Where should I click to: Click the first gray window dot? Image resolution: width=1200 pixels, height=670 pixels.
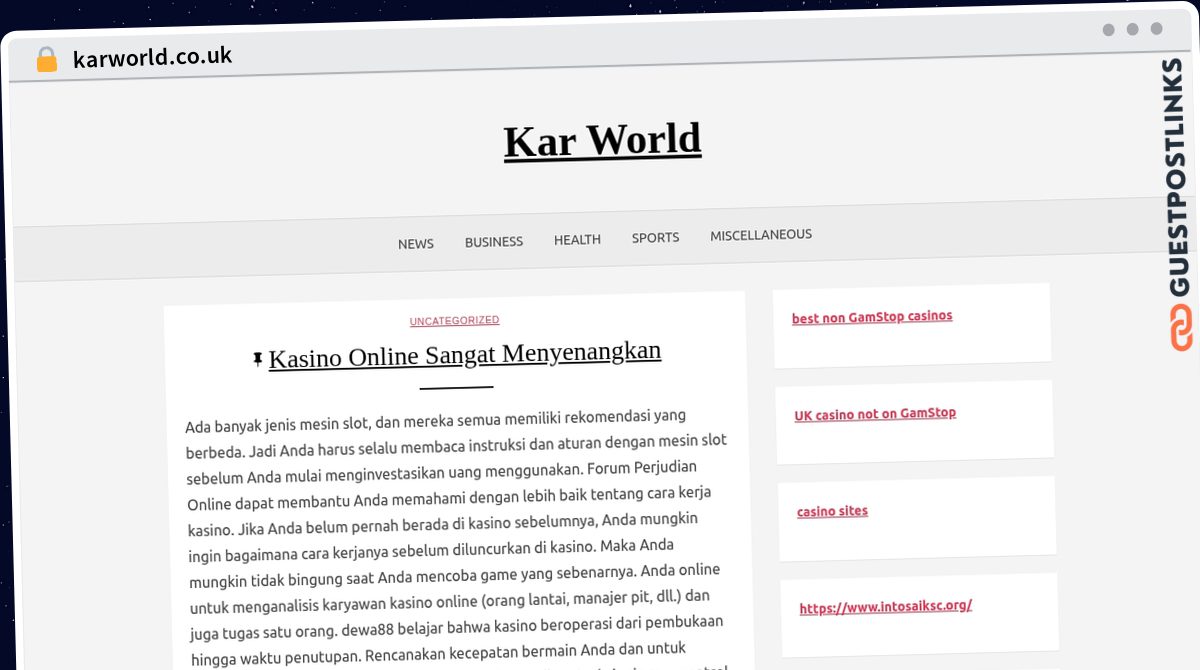(x=1108, y=30)
